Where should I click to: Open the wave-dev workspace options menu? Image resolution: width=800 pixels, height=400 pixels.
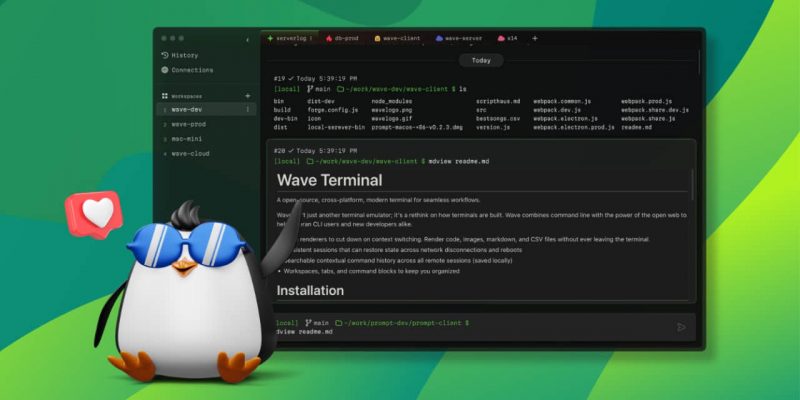point(248,109)
